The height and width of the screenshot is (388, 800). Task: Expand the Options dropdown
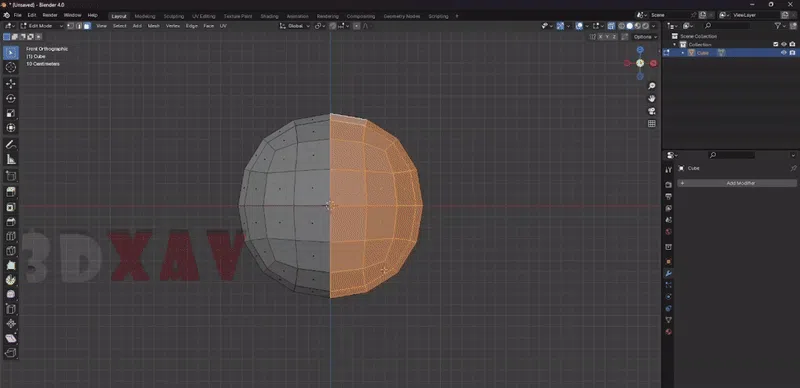point(644,37)
